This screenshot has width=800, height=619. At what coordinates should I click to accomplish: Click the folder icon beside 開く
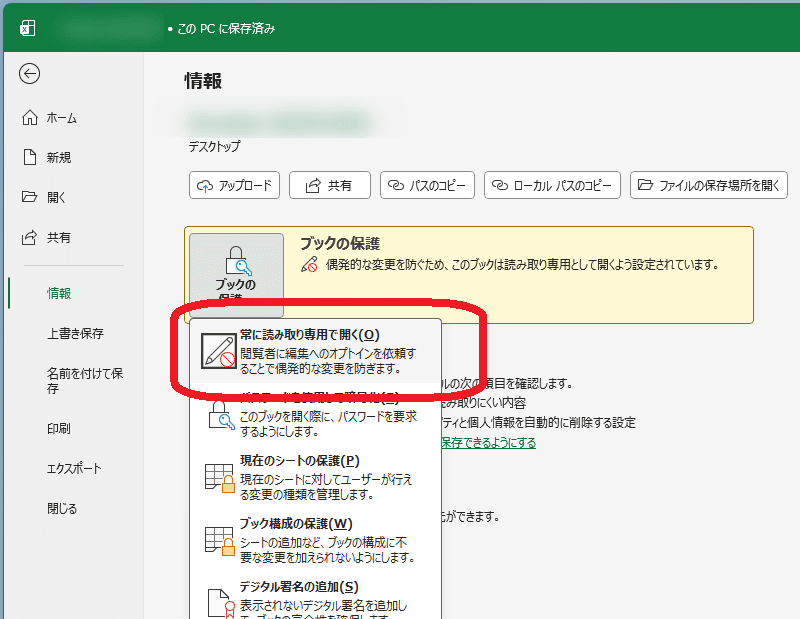(x=30, y=197)
